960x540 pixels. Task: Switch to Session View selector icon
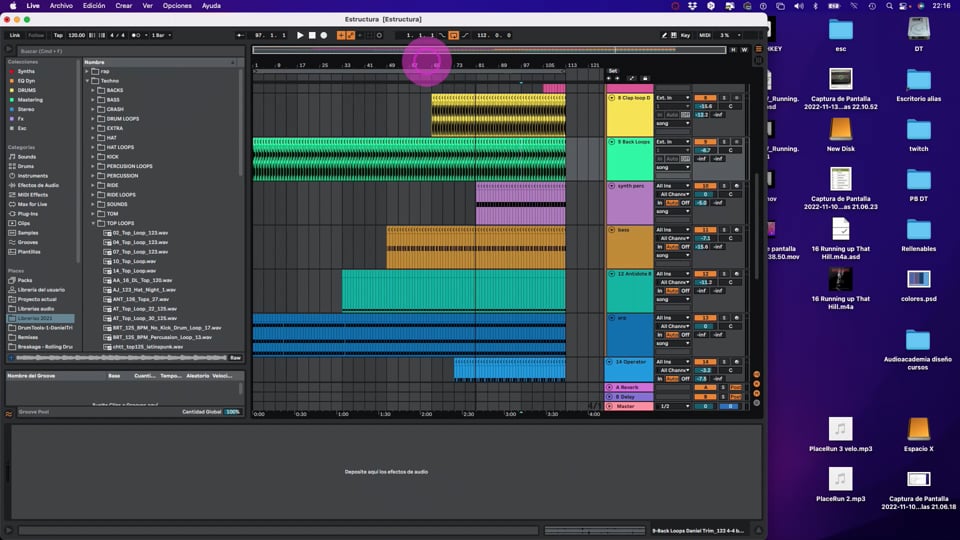click(759, 60)
